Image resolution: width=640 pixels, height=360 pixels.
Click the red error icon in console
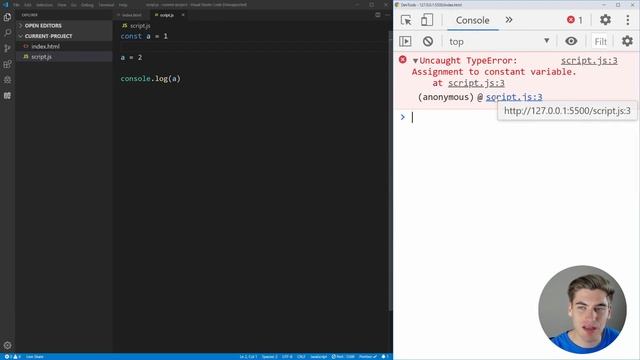click(402, 60)
